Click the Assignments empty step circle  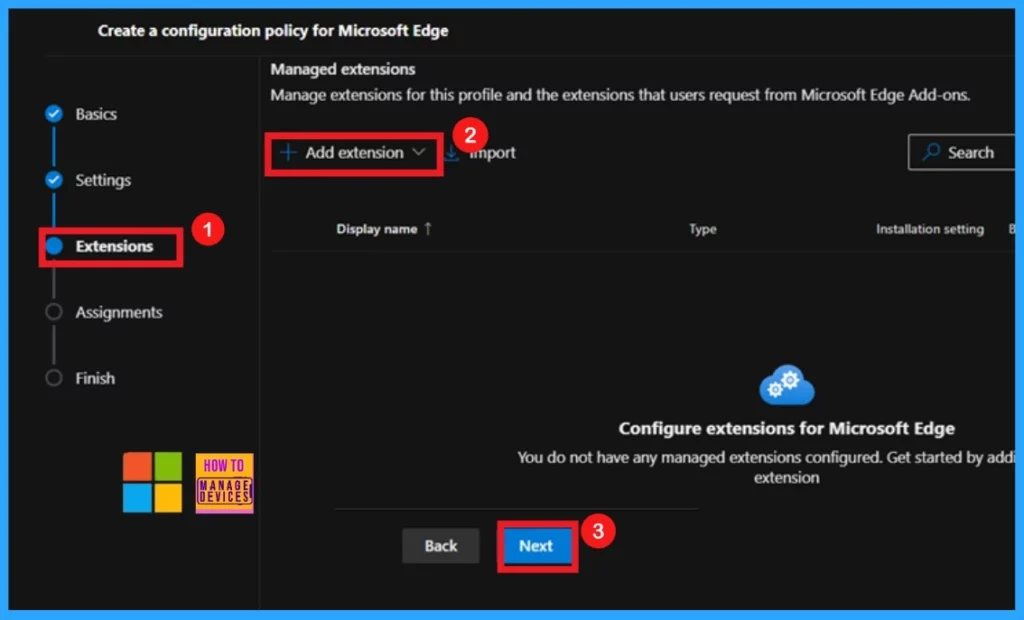point(54,312)
